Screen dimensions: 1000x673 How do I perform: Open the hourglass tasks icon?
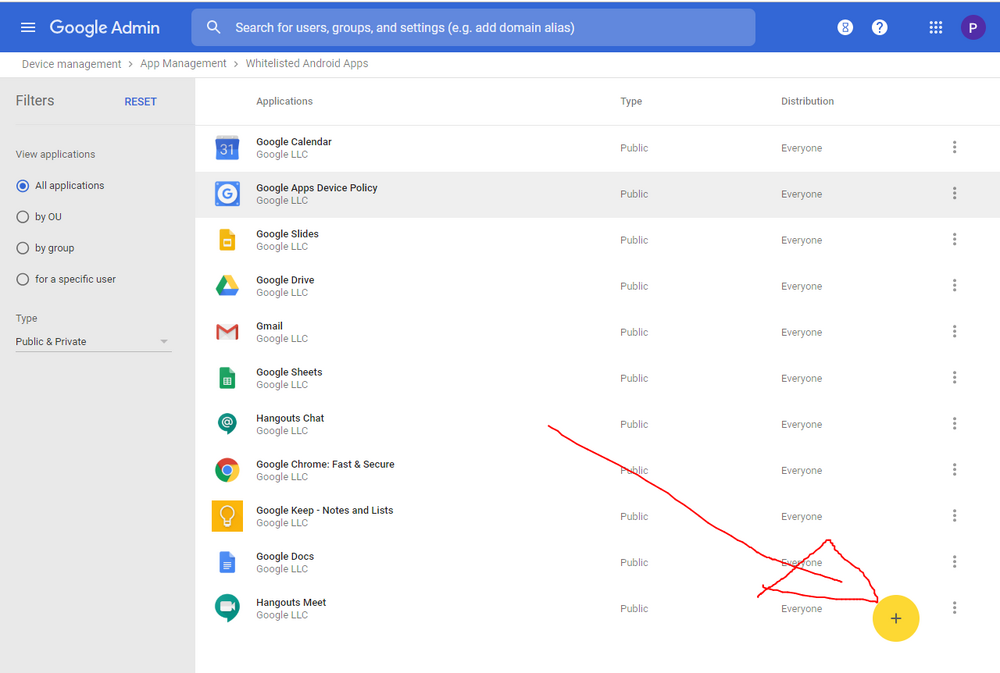[845, 27]
